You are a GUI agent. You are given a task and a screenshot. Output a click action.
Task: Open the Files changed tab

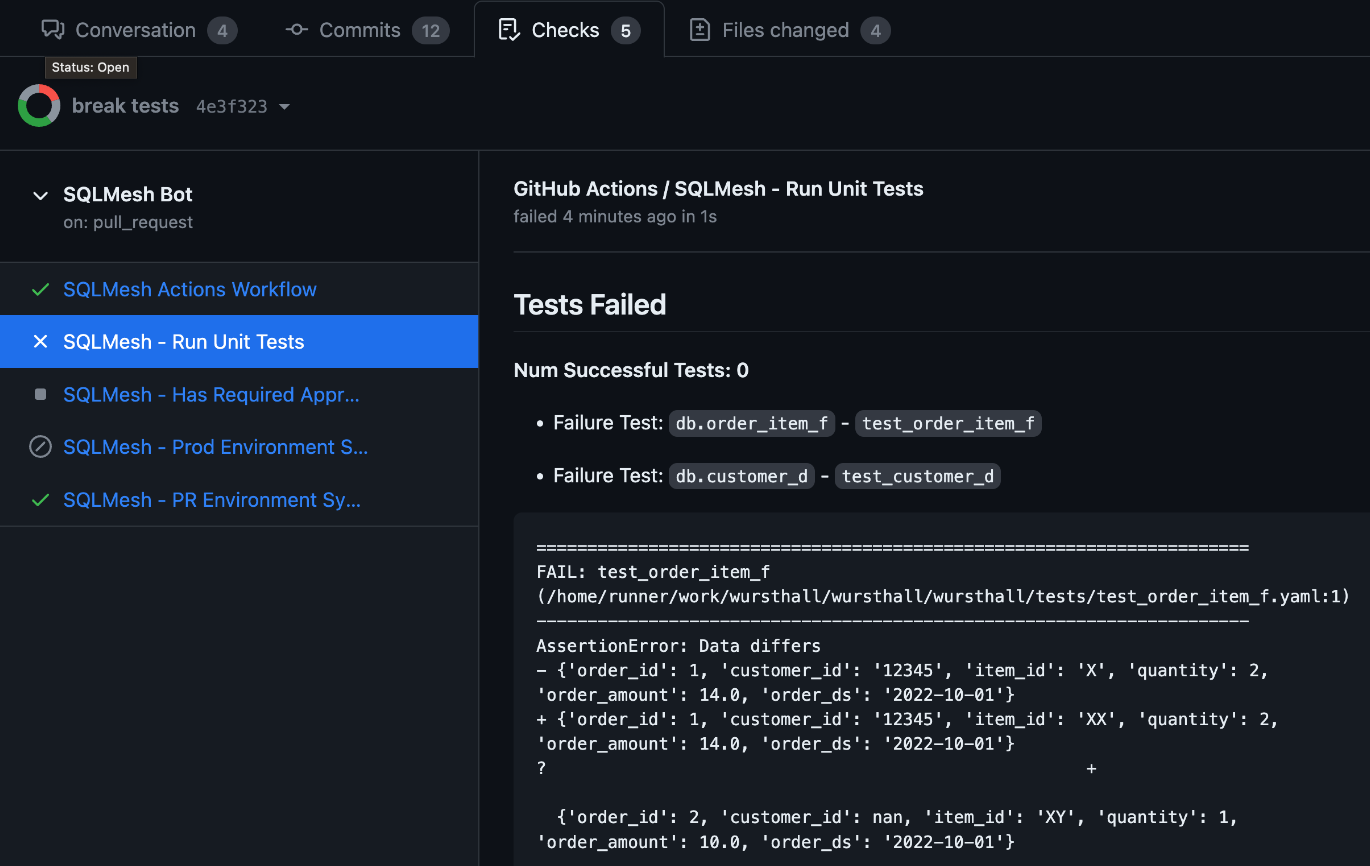coord(790,30)
